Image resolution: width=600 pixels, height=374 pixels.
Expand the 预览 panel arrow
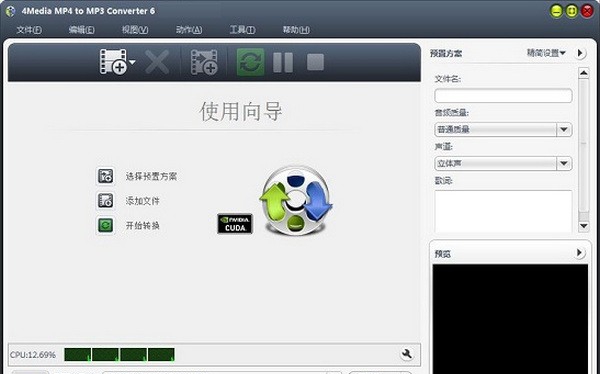tap(579, 253)
